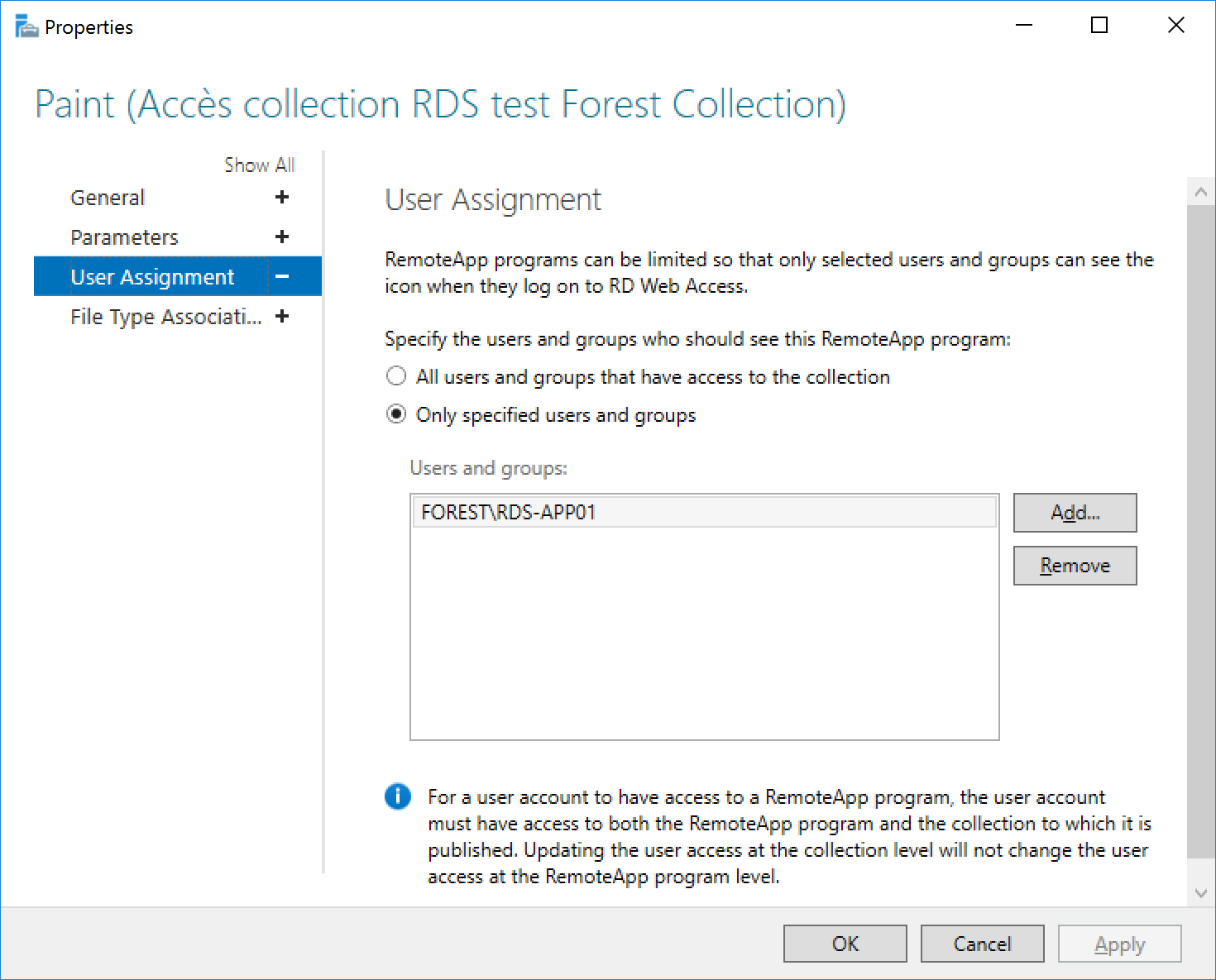Click the Show All link
Image resolution: width=1216 pixels, height=980 pixels.
[x=260, y=165]
